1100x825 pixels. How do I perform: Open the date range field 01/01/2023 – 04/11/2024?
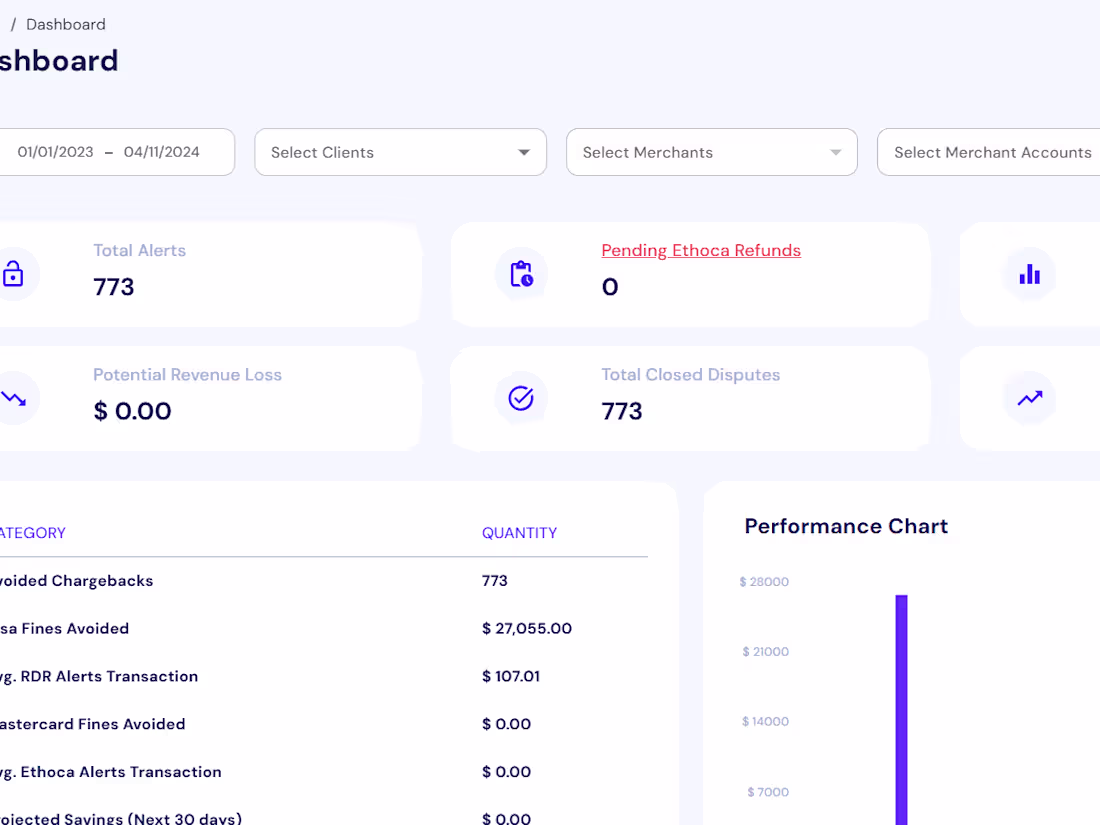tap(117, 152)
